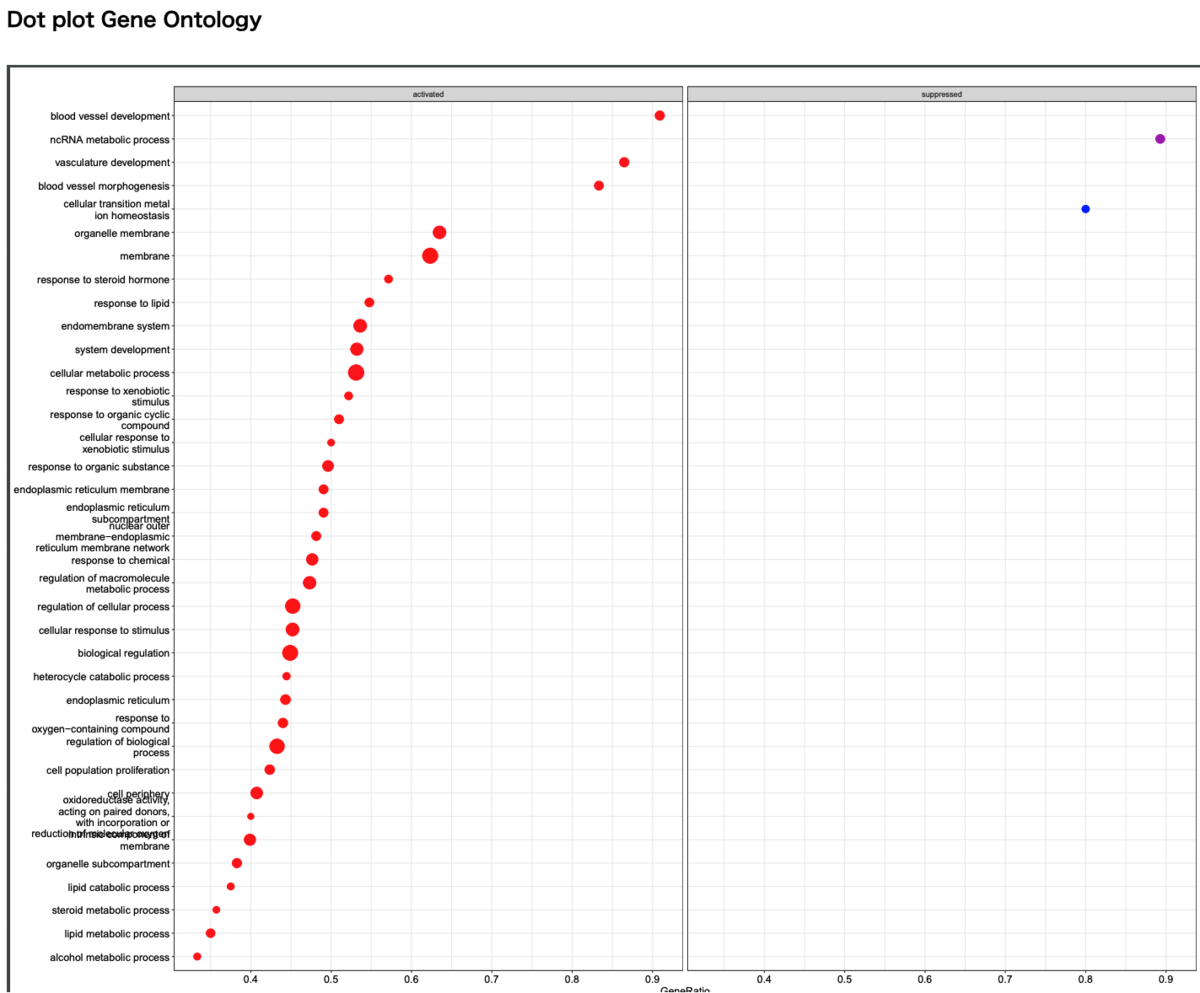Click the 'cellular metabolic process' axis label
1200x993 pixels.
pyautogui.click(x=109, y=373)
